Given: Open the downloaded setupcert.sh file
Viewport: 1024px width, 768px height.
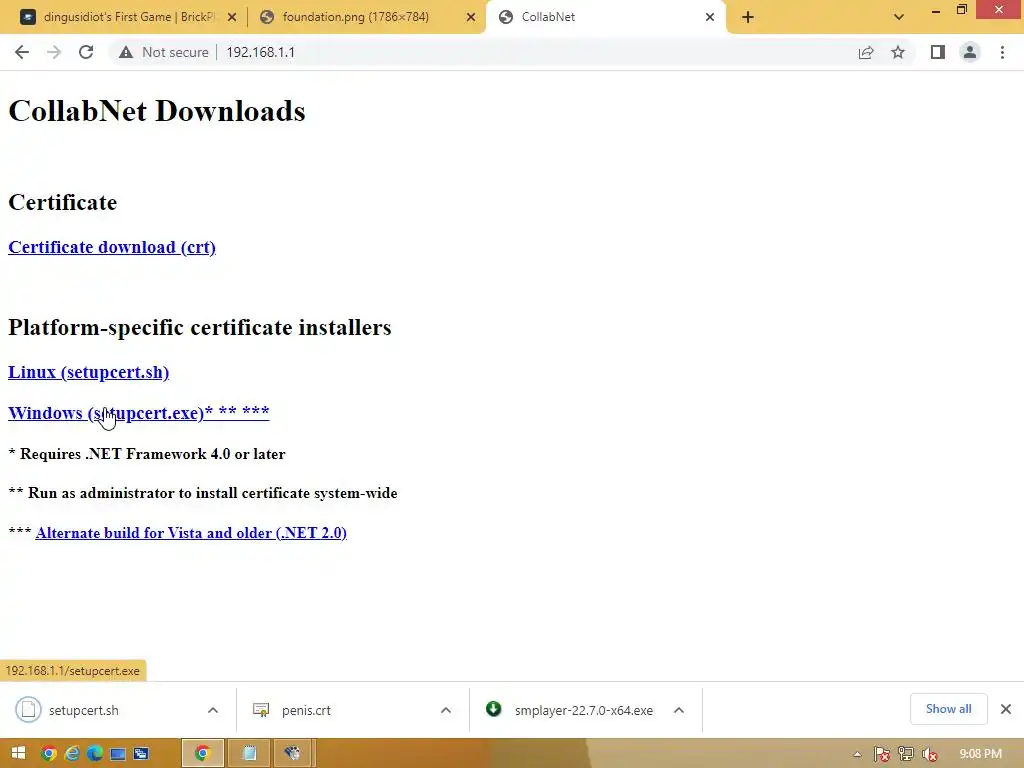Looking at the screenshot, I should 84,710.
